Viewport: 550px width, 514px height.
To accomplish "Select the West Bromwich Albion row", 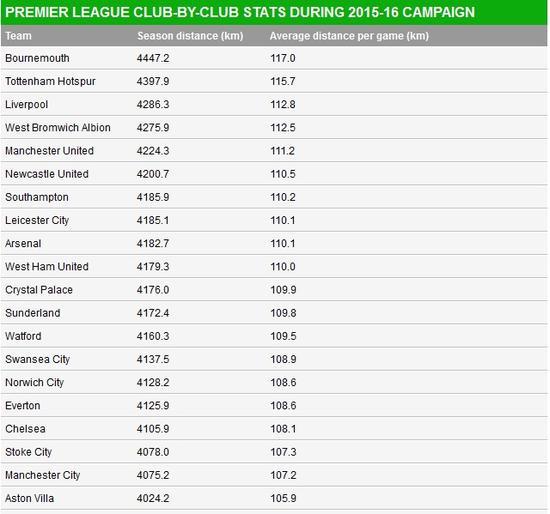I will click(274, 127).
